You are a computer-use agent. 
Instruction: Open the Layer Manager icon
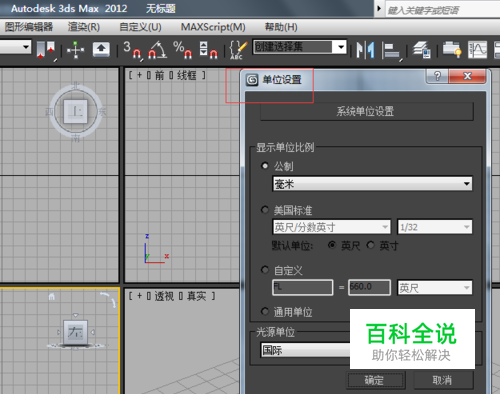pos(421,50)
